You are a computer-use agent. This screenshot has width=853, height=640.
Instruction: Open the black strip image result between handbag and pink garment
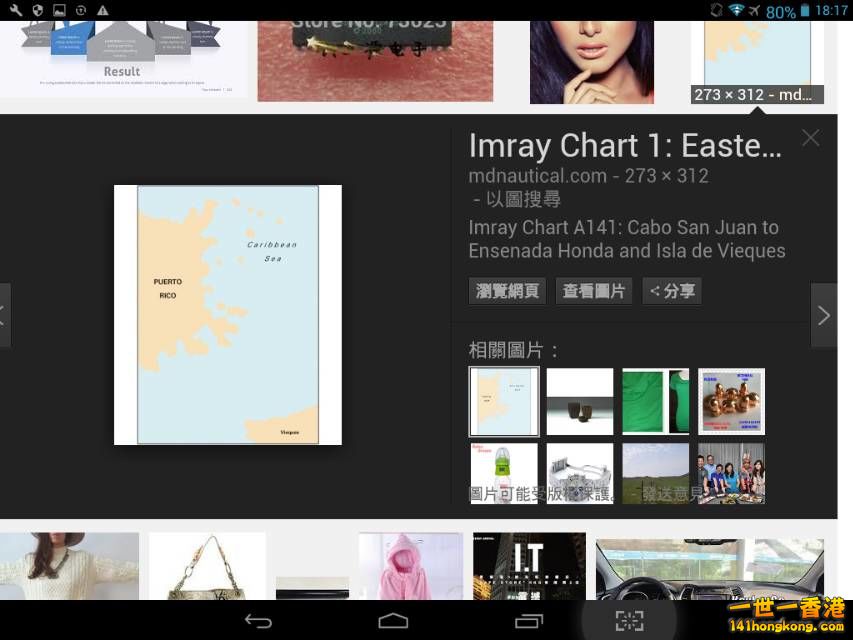[x=312, y=588]
